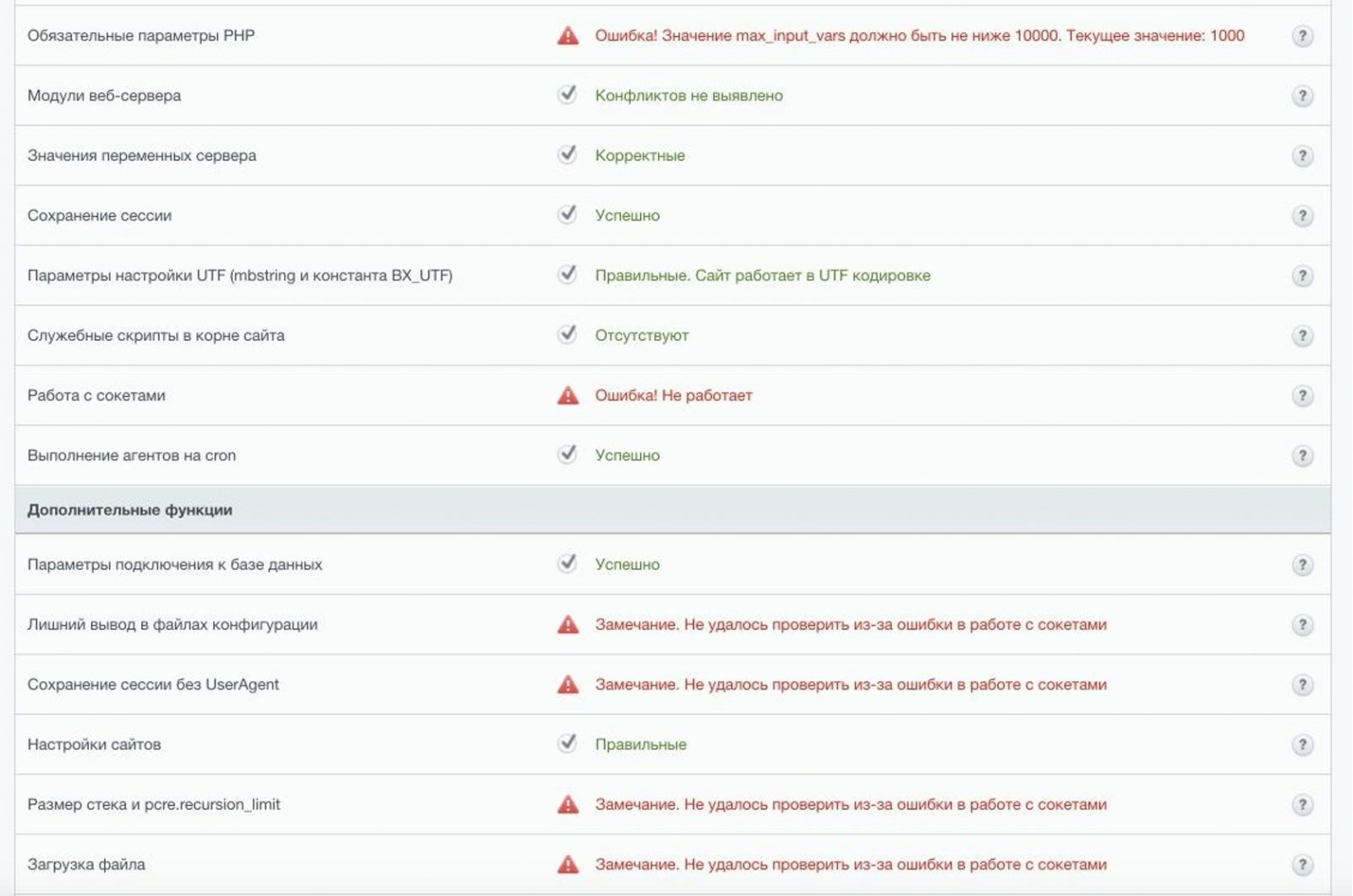Click question mark beside Сохранение сессии
This screenshot has height=896, width=1353.
click(1302, 216)
